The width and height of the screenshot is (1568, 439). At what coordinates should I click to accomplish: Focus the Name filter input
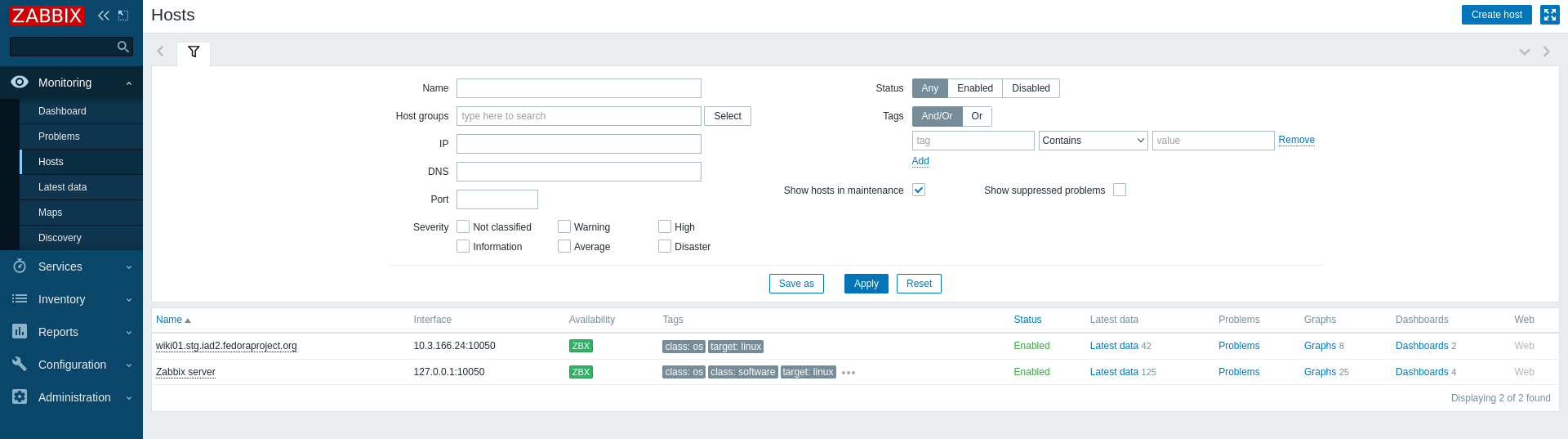coord(579,88)
